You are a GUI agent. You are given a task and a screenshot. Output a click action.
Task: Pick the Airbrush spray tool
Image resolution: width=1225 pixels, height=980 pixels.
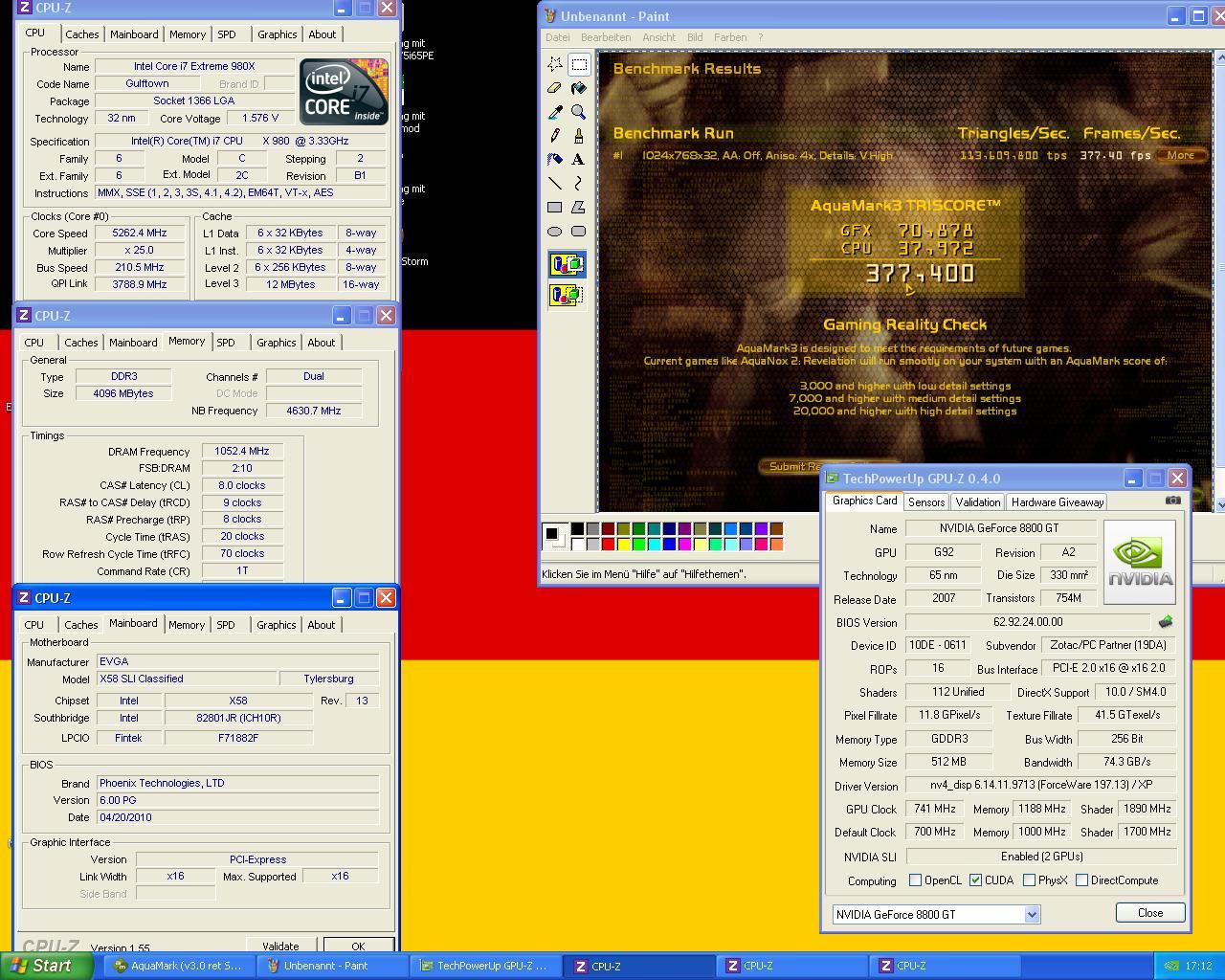(x=555, y=160)
